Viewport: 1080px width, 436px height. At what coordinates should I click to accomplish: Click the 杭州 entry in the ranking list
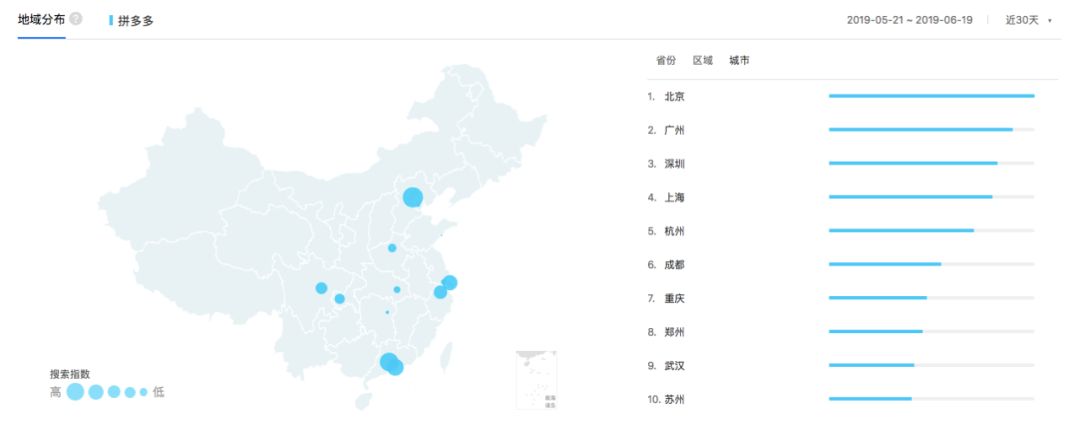point(674,231)
